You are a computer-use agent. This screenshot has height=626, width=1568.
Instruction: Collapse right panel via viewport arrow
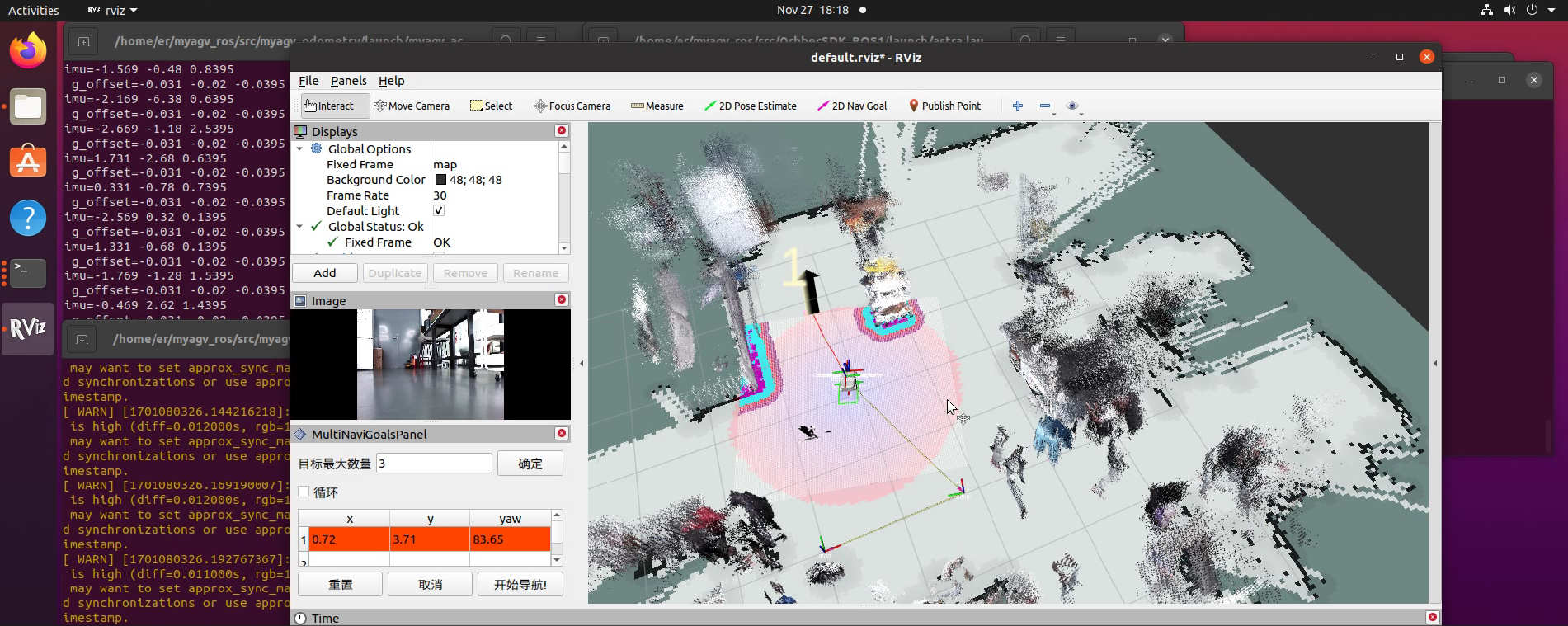pos(1435,363)
